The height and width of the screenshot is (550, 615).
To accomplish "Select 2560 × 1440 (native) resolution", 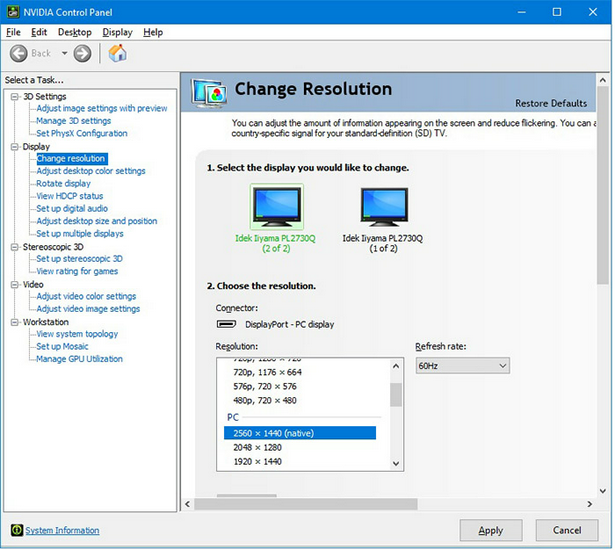I will pos(300,433).
